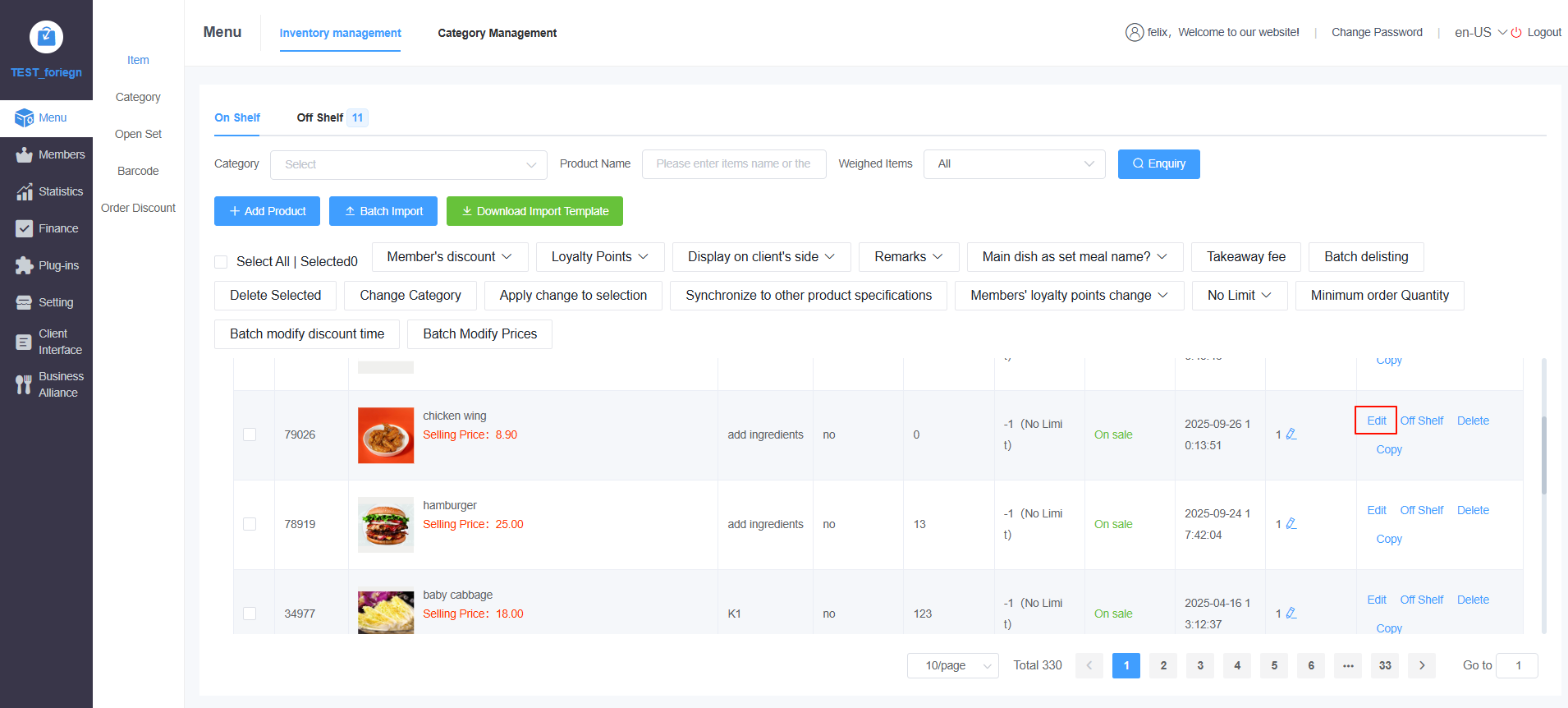Click the Setting sidebar icon
The height and width of the screenshot is (708, 1568).
pyautogui.click(x=24, y=303)
